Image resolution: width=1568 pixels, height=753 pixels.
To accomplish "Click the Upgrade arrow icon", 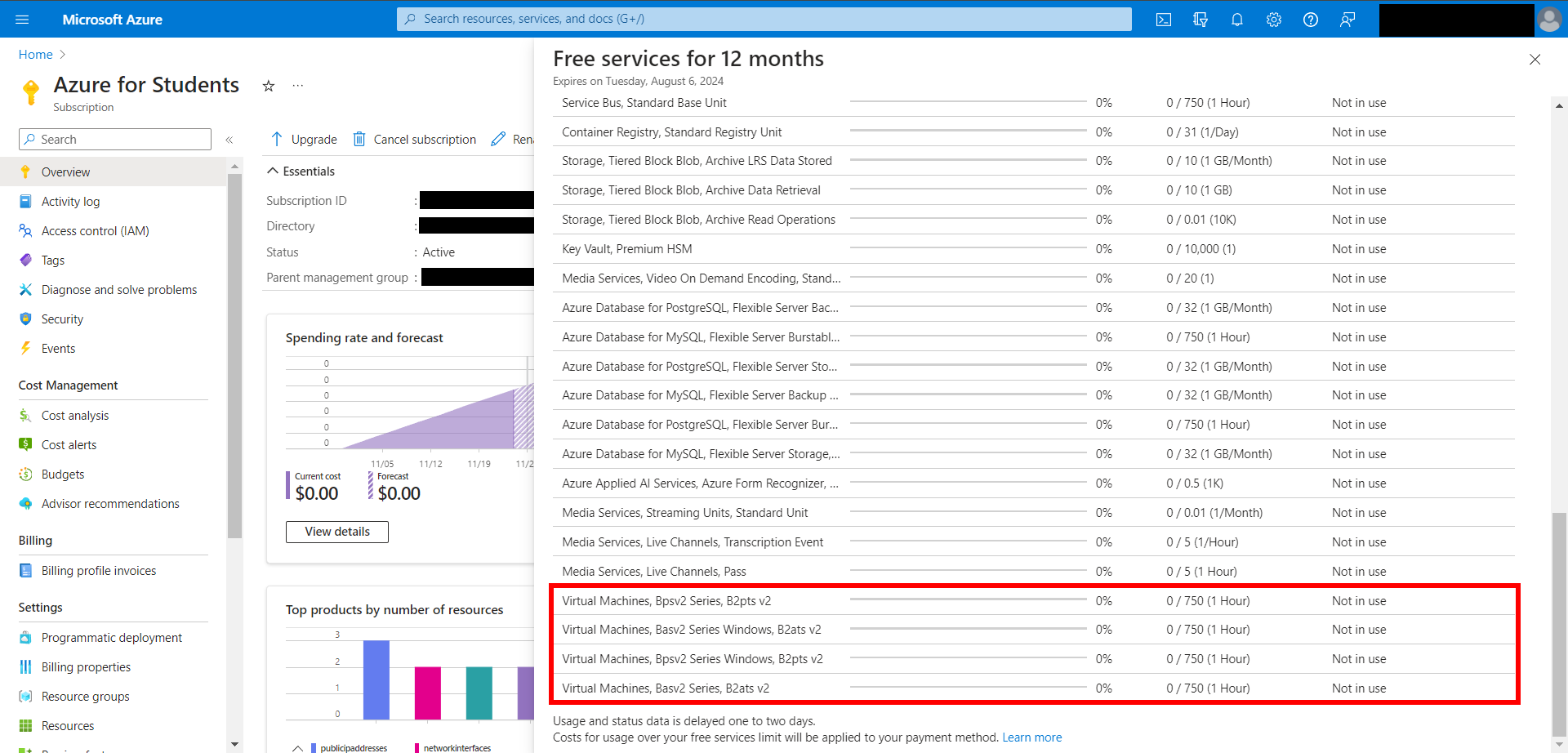I will pos(277,139).
